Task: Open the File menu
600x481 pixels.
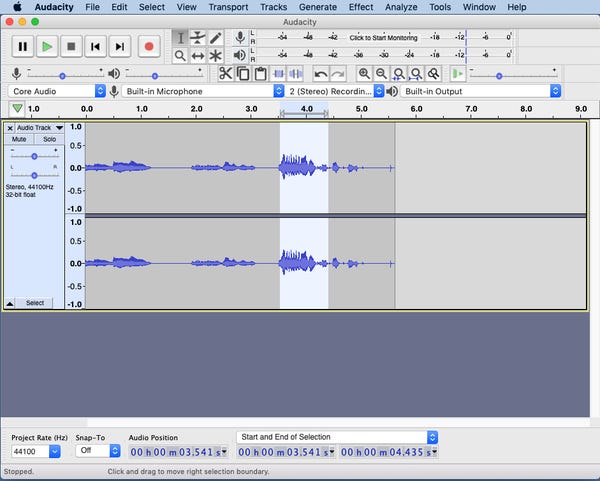Action: [x=92, y=7]
